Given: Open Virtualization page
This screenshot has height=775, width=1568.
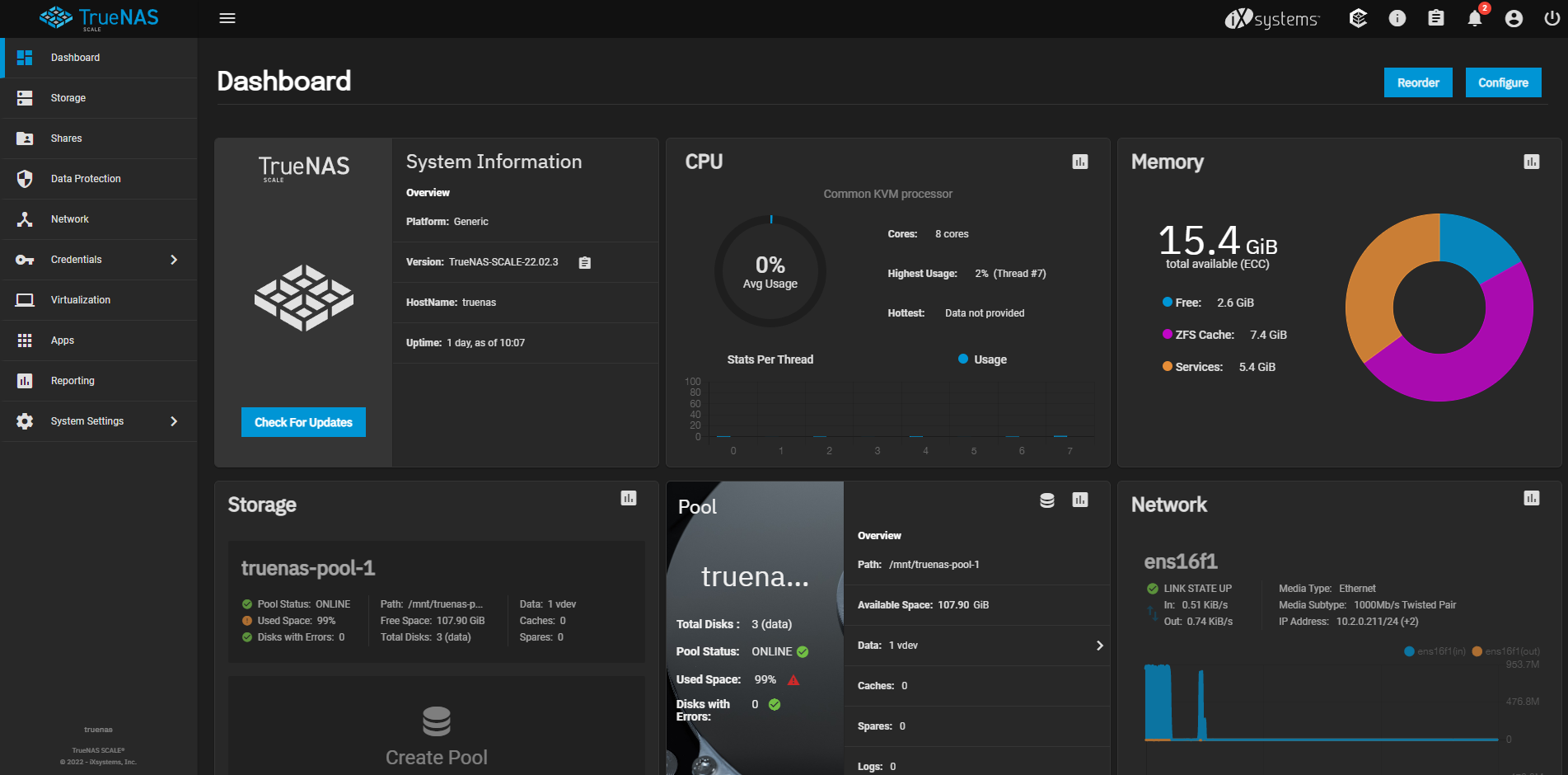Looking at the screenshot, I should tap(100, 300).
